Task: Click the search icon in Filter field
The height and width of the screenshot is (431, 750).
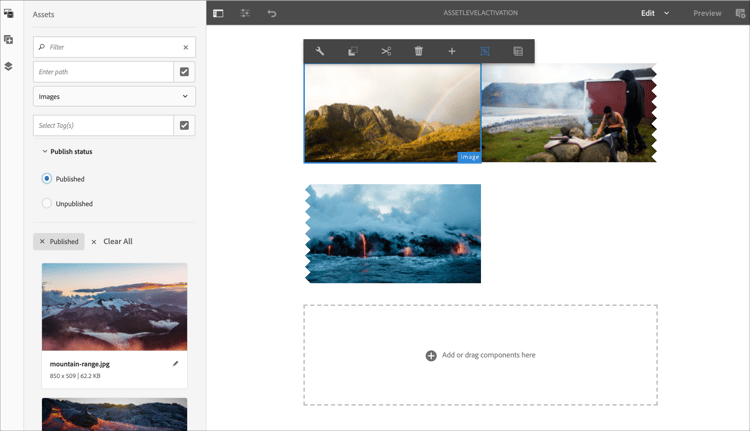Action: pos(42,47)
